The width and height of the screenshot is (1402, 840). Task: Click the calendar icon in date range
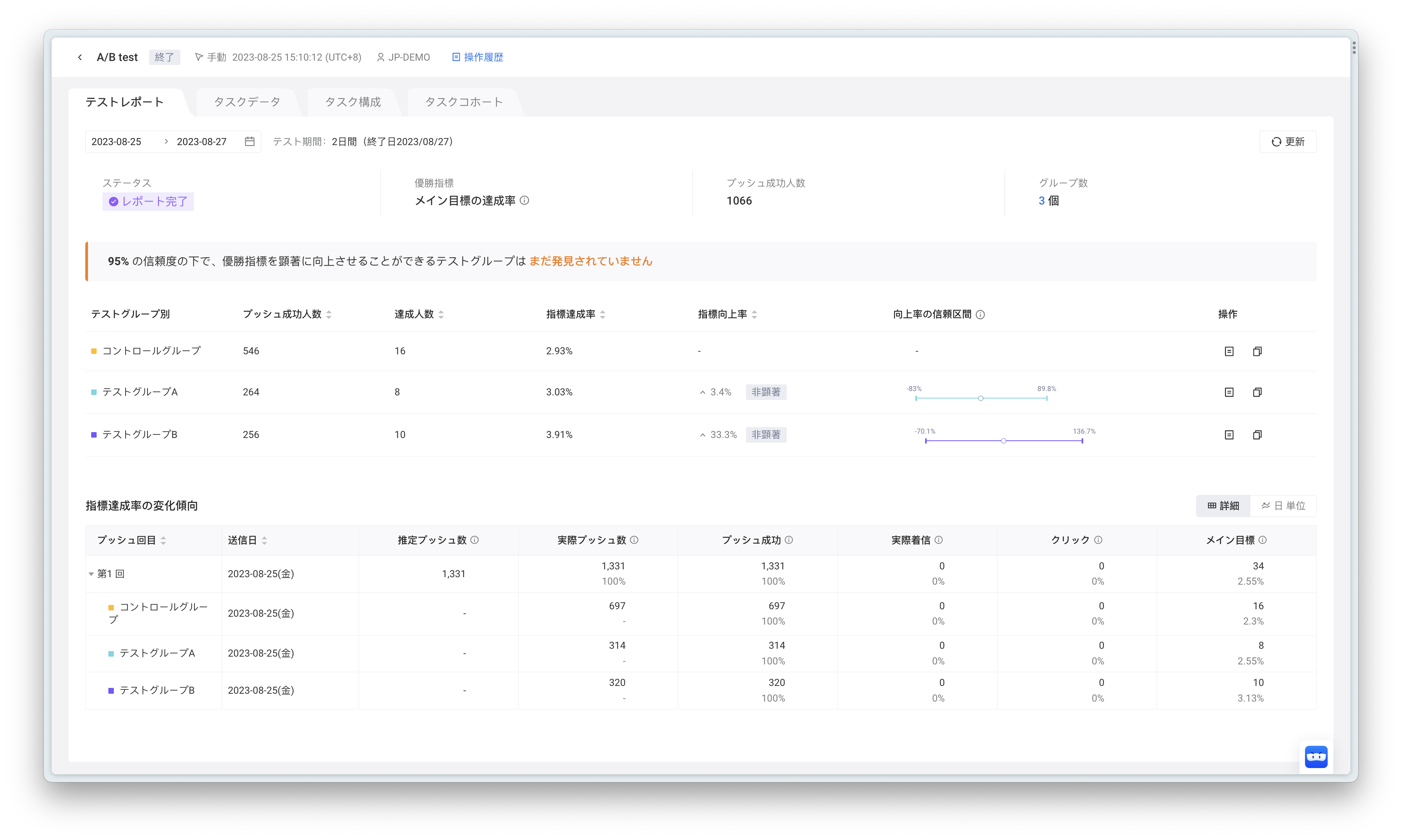pos(250,142)
